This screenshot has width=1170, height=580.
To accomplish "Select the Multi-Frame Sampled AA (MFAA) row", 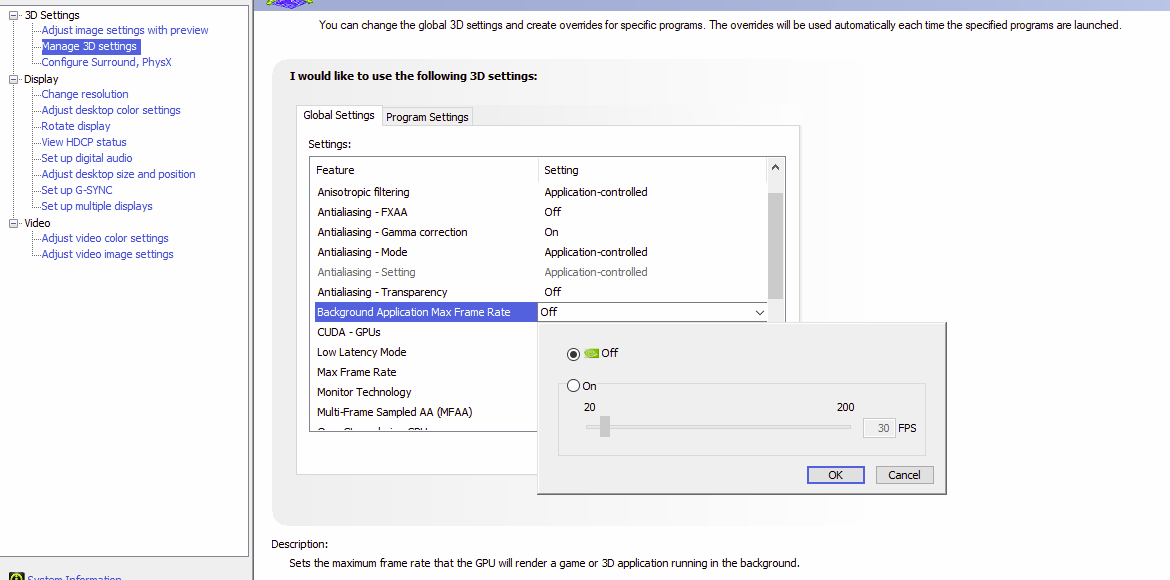I will click(424, 412).
